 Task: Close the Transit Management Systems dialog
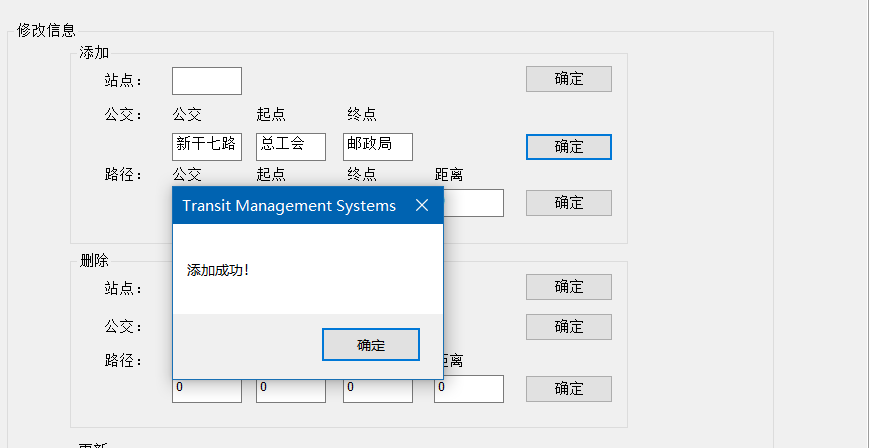tap(422, 205)
